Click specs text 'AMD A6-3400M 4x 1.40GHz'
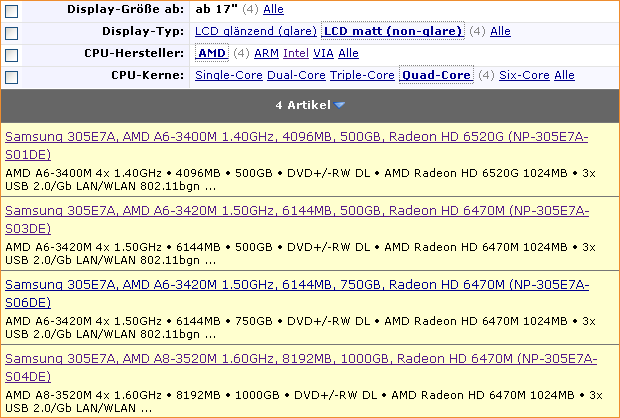 [83, 173]
